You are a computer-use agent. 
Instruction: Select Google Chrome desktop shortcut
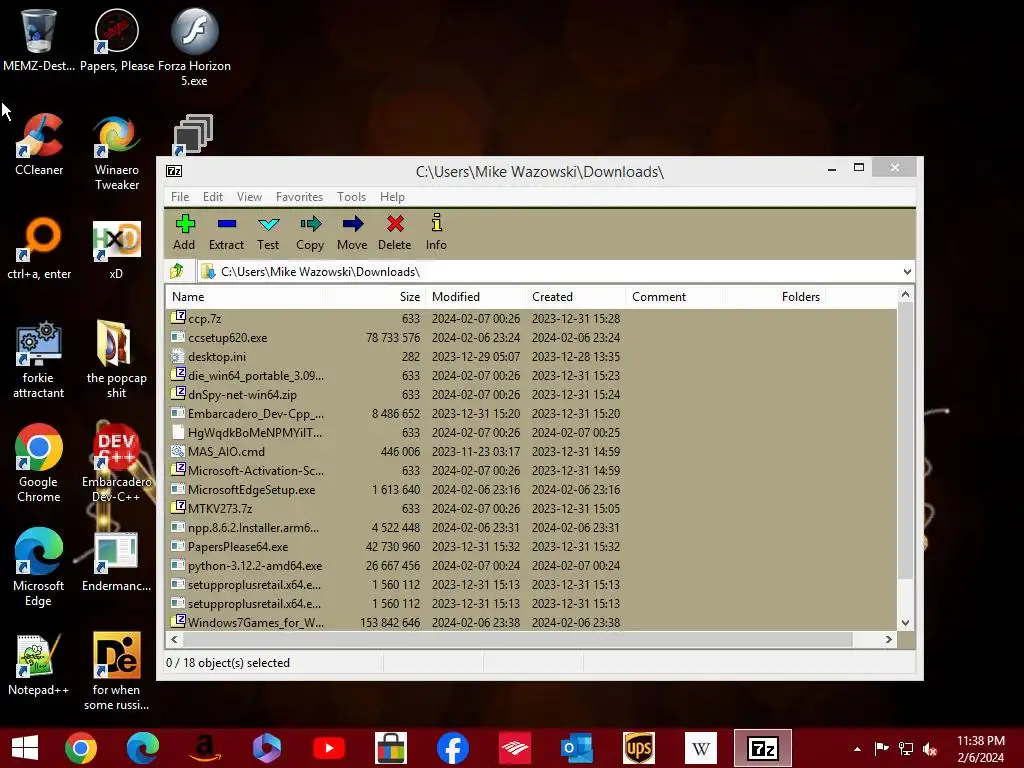[39, 463]
